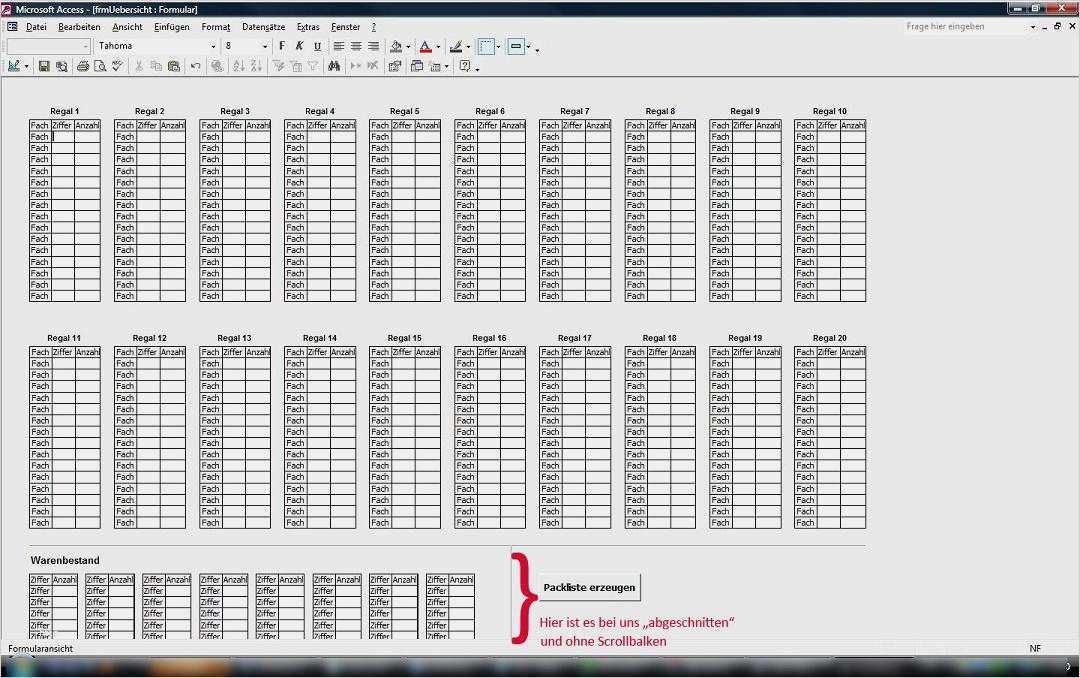Click the Print icon in toolbar
This screenshot has height=678, width=1080.
click(x=83, y=66)
